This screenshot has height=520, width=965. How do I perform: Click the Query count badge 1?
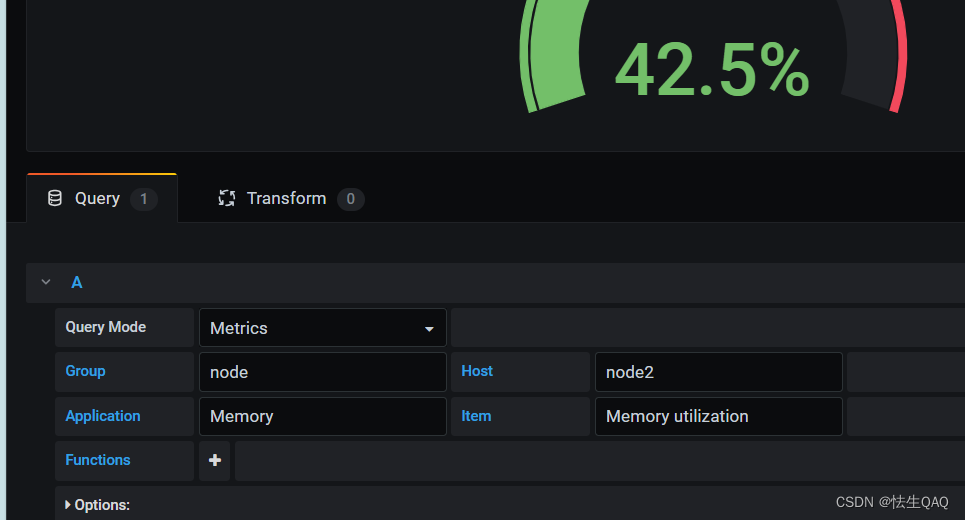click(x=143, y=199)
